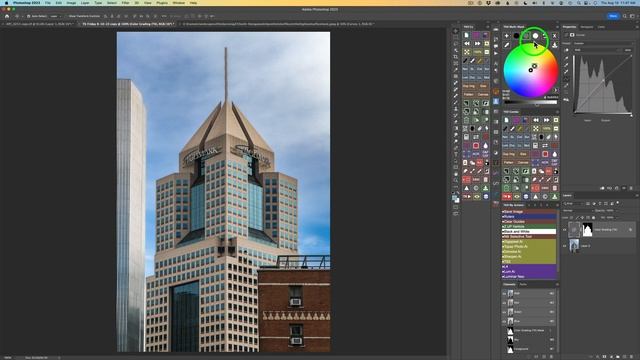Open the Layers filter Kind dropdown
The height and width of the screenshot is (360, 640).
point(574,203)
